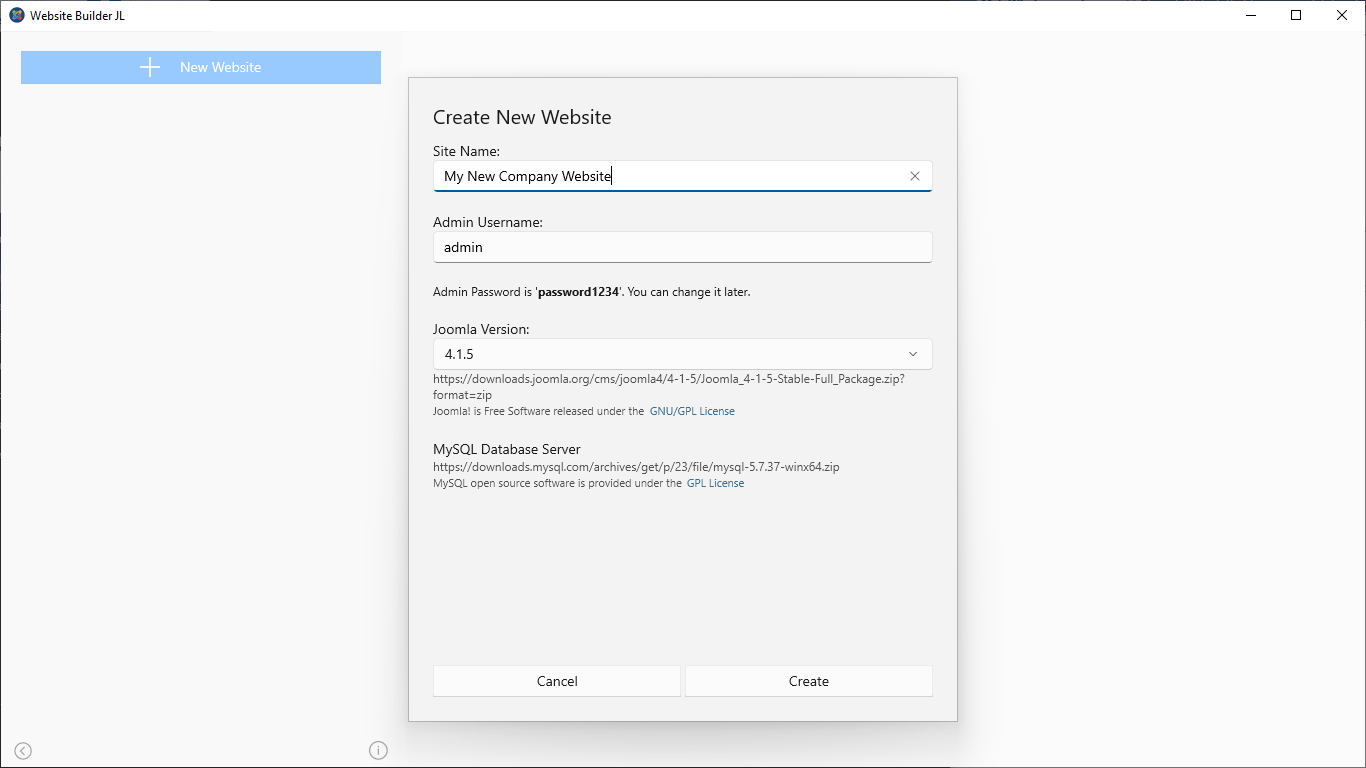The image size is (1366, 768).
Task: Open the info circle icon
Action: [378, 750]
